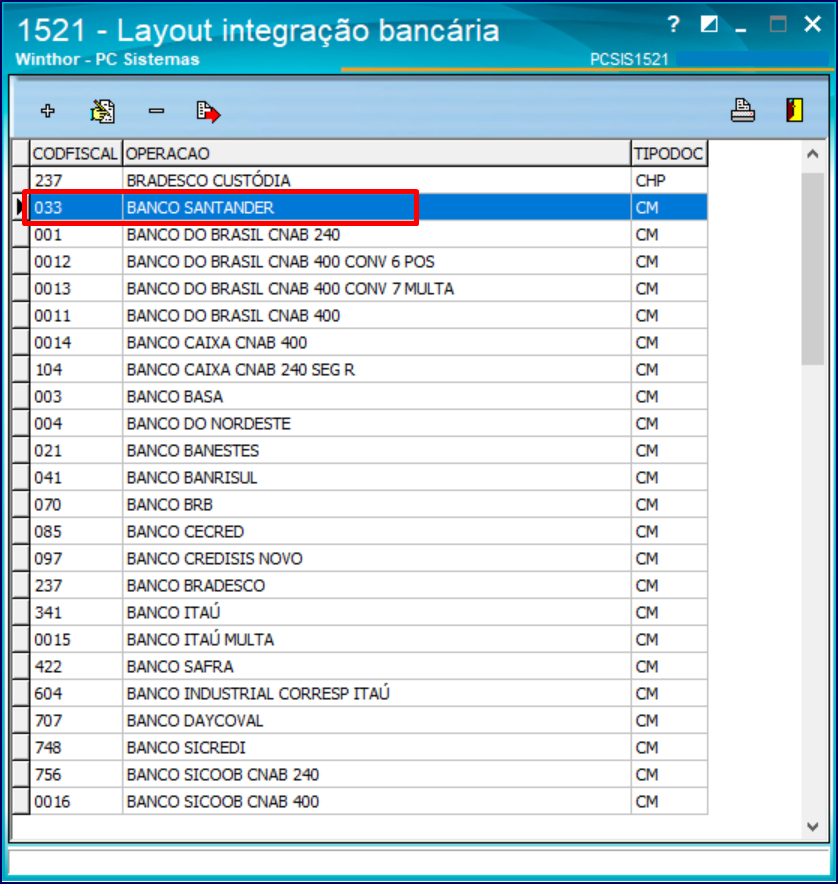Open the edit layout document icon

point(103,111)
